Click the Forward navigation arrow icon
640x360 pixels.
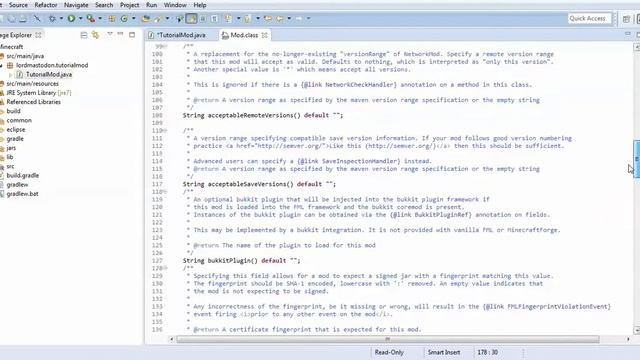coord(299,18)
